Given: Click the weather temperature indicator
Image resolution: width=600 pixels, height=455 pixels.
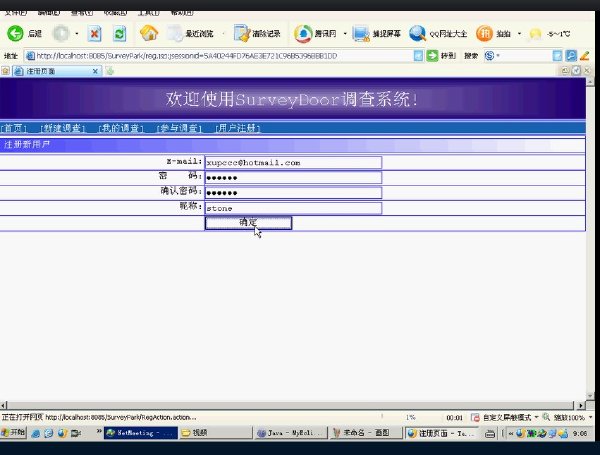Looking at the screenshot, I should coord(549,34).
